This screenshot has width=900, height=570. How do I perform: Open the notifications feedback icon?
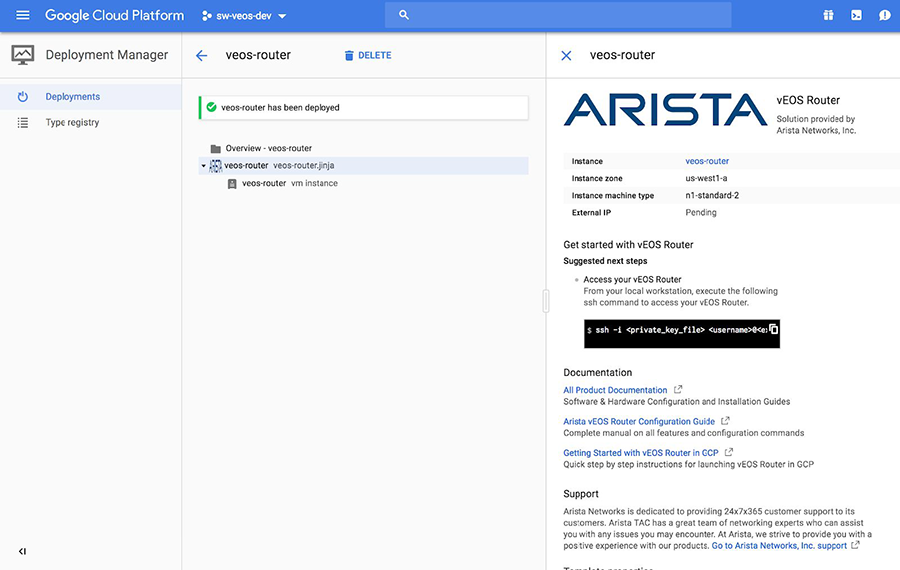(885, 15)
